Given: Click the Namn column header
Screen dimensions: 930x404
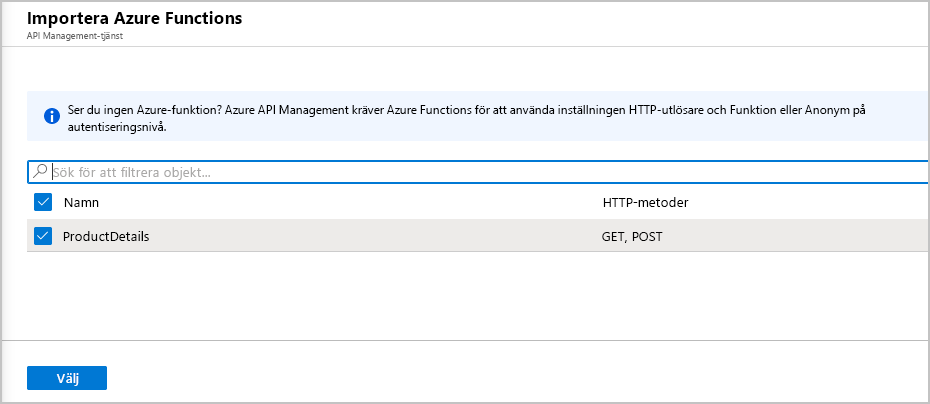Looking at the screenshot, I should point(81,202).
